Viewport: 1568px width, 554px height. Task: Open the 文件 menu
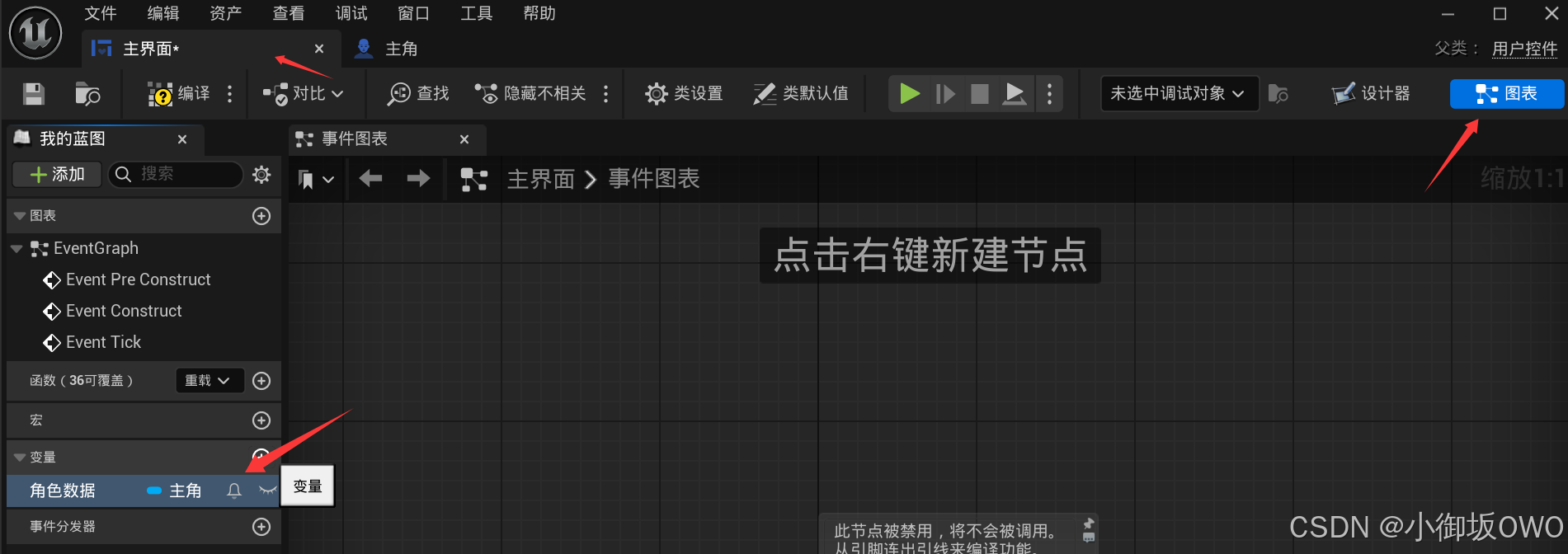(101, 13)
